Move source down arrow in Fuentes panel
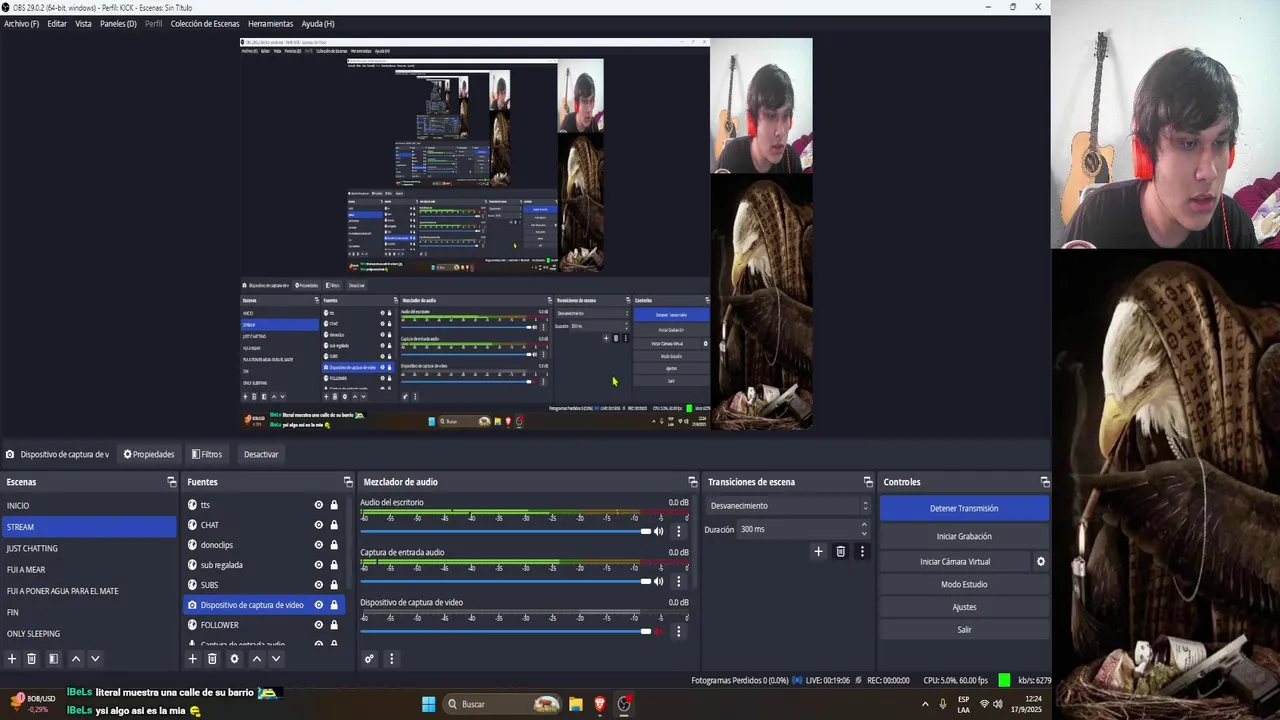The width and height of the screenshot is (1280, 720). [276, 659]
